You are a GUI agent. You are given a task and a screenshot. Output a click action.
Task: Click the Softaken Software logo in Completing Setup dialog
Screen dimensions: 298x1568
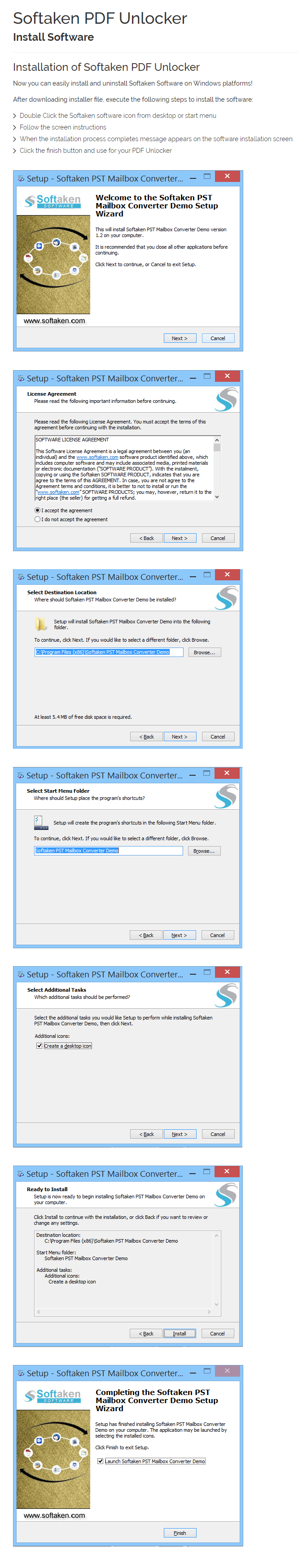point(53,1396)
